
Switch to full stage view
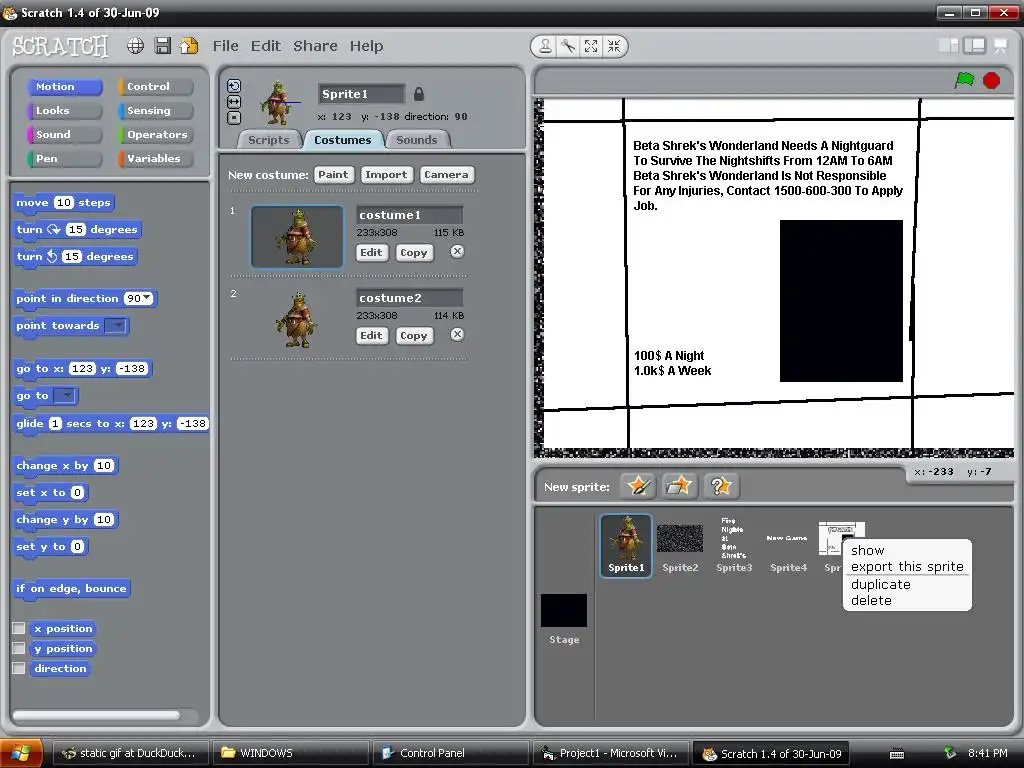pyautogui.click(x=974, y=45)
